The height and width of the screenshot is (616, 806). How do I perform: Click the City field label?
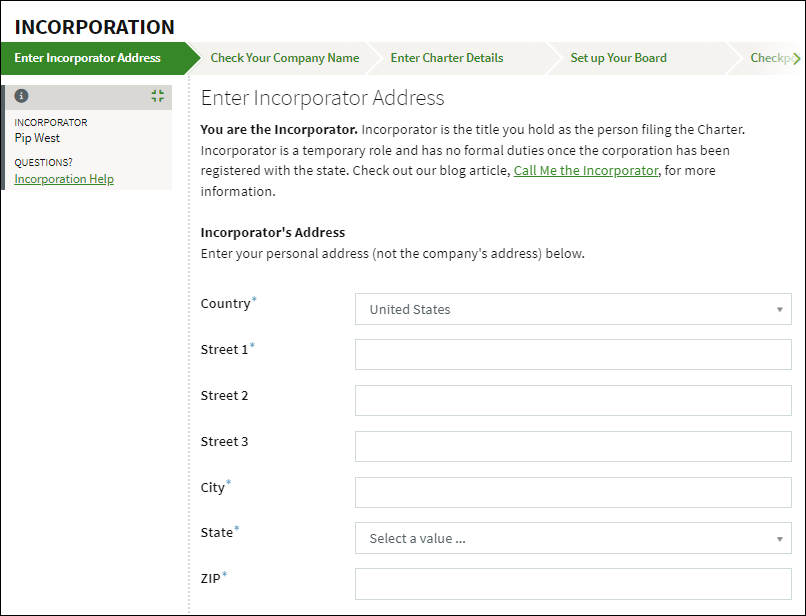click(213, 487)
